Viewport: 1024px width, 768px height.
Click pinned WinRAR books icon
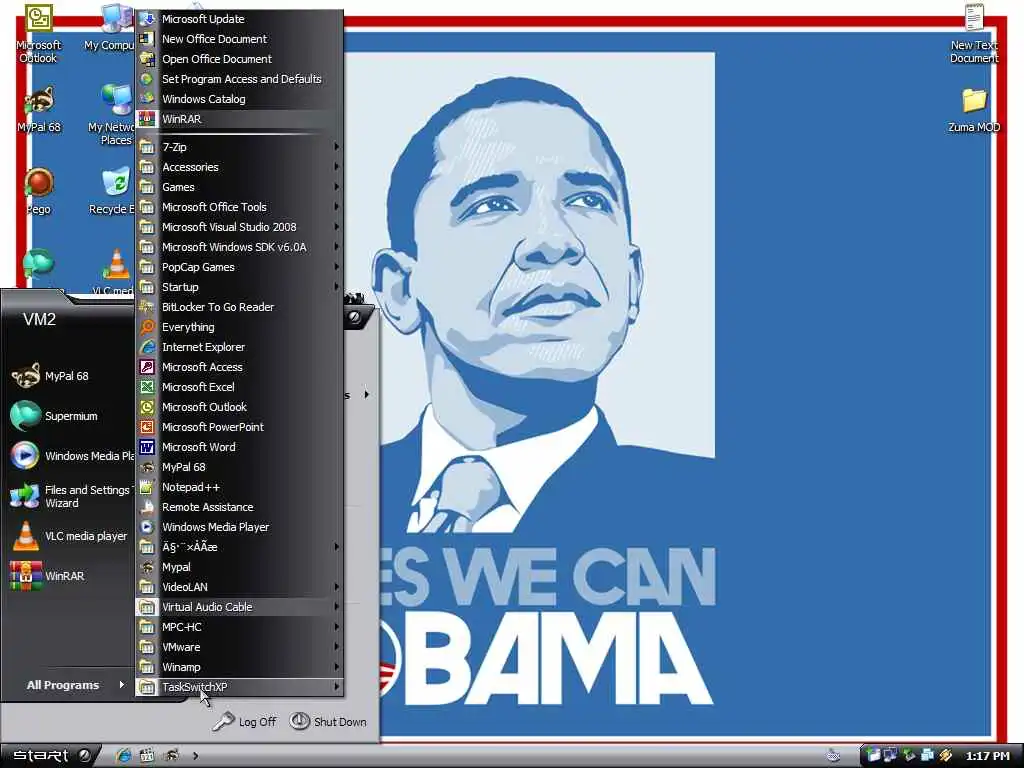[x=25, y=576]
